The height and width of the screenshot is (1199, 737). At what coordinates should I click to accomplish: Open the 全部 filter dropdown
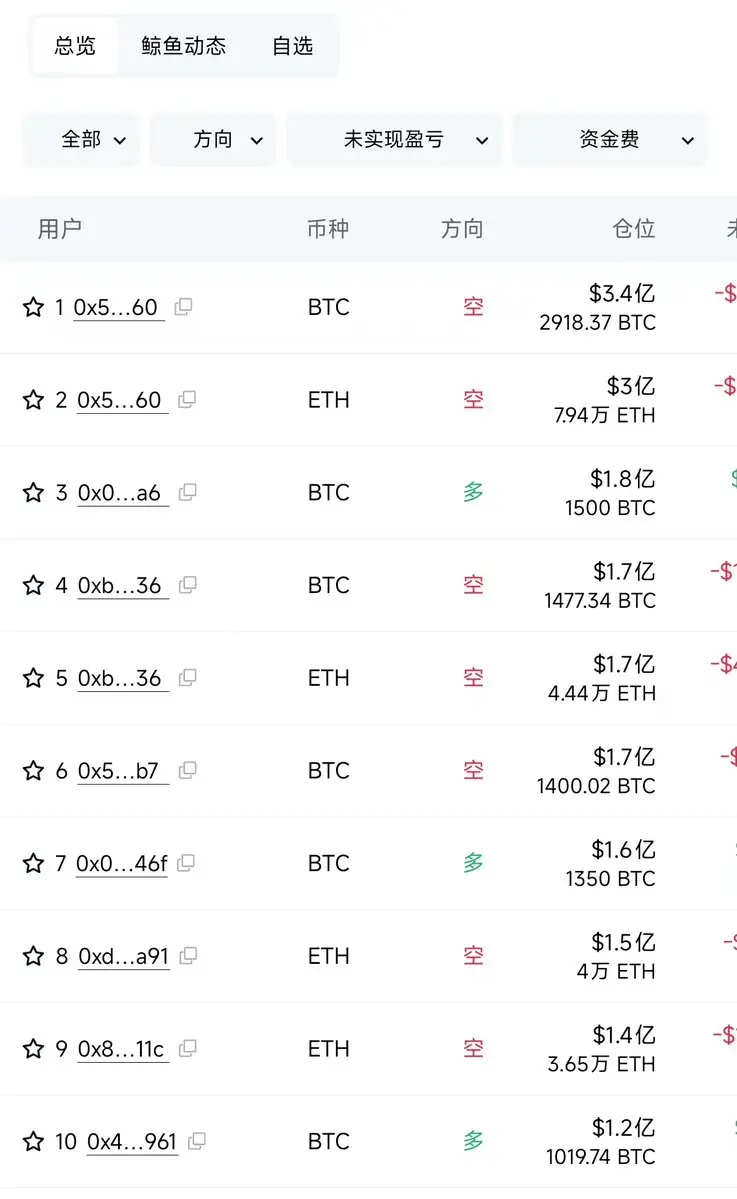pos(81,139)
